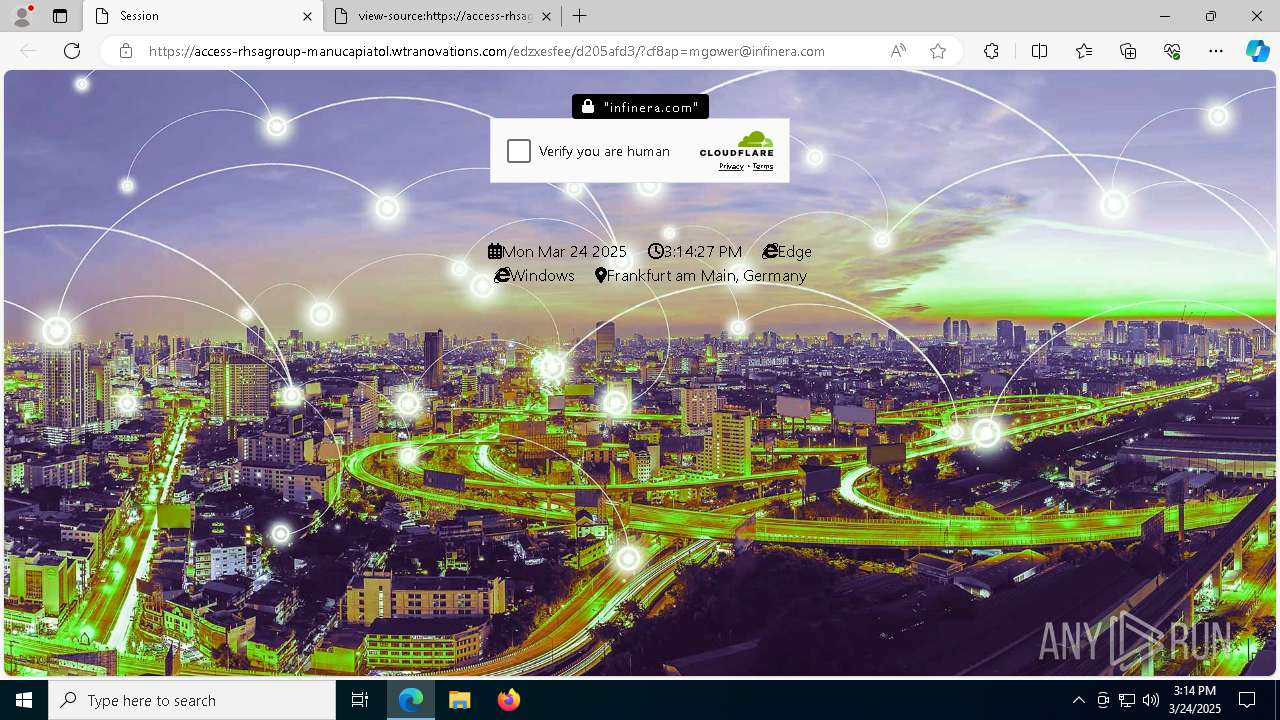Open a new browser tab
This screenshot has height=720, width=1280.
pos(580,16)
